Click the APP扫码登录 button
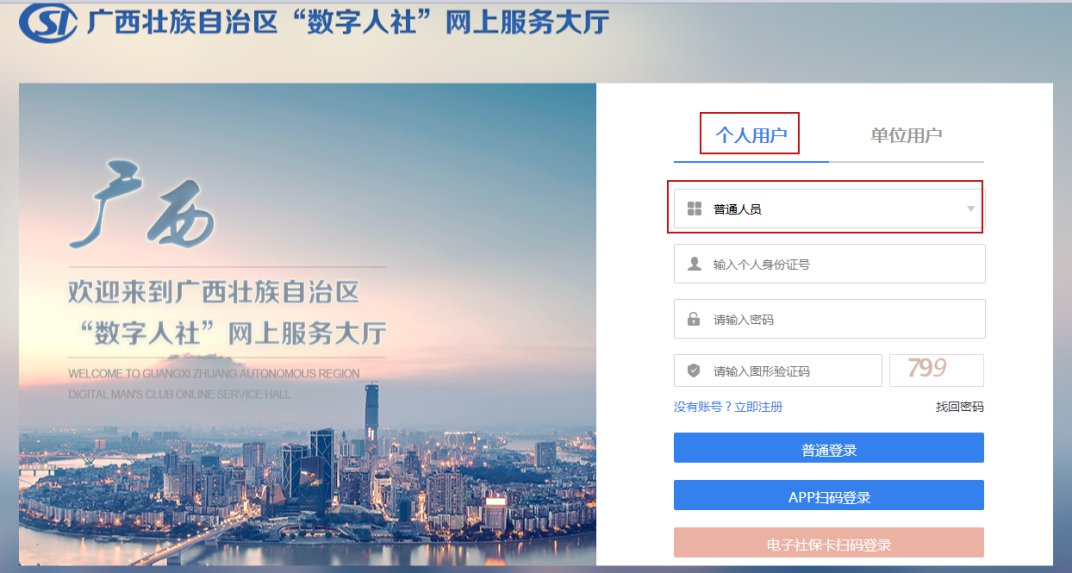The height and width of the screenshot is (573, 1072). tap(829, 495)
